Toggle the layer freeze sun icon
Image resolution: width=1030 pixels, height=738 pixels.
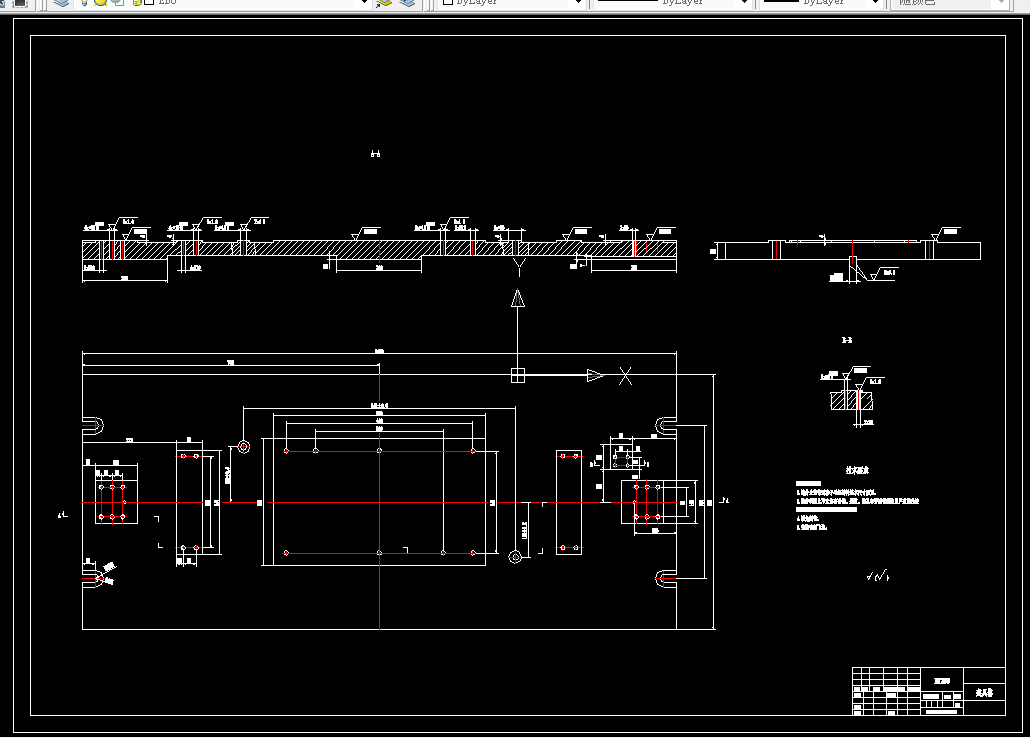[x=101, y=3]
